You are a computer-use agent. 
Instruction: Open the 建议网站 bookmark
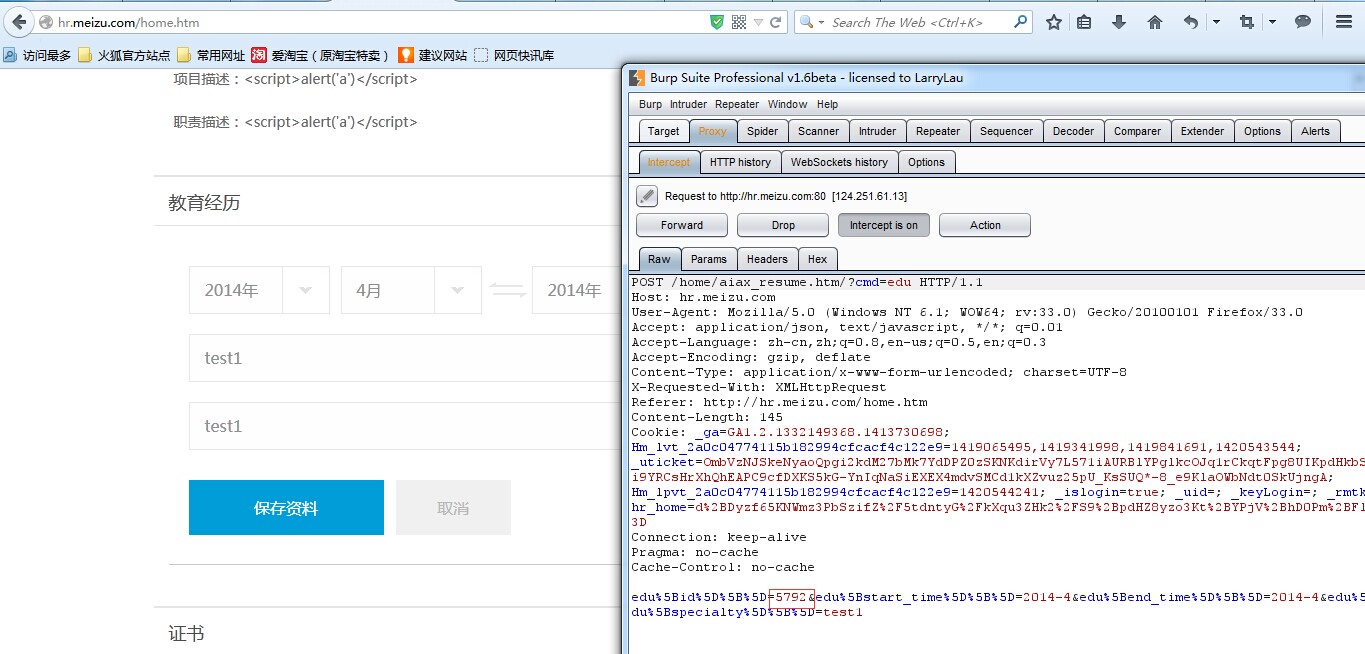(x=432, y=55)
